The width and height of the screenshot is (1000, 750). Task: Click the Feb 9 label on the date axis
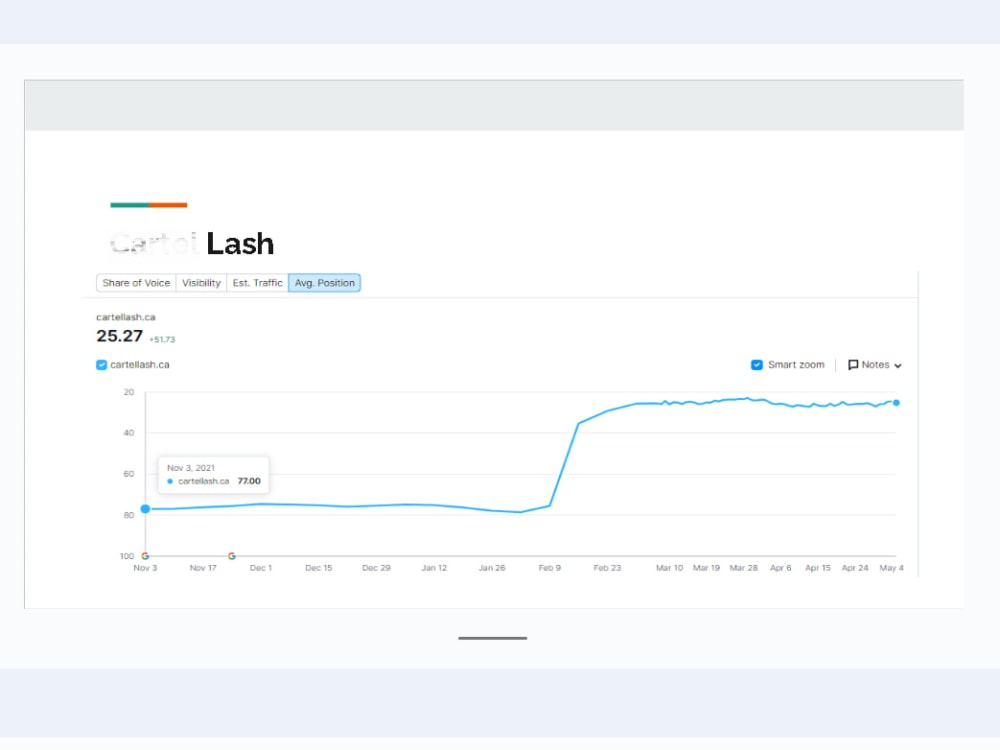[549, 568]
